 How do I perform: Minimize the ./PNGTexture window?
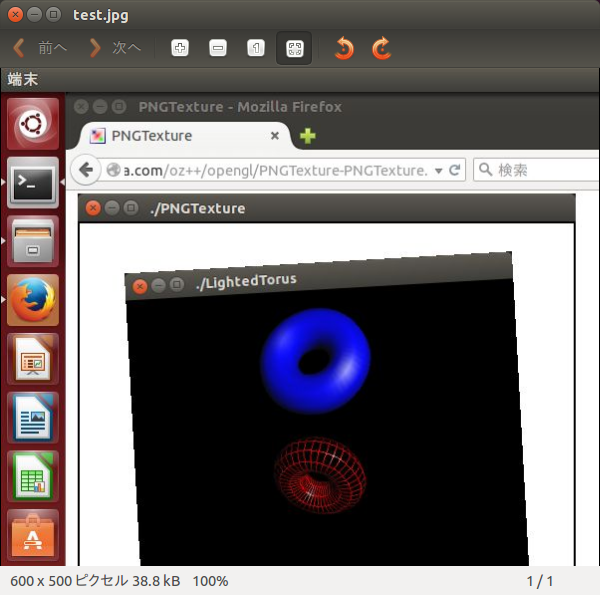coord(112,208)
